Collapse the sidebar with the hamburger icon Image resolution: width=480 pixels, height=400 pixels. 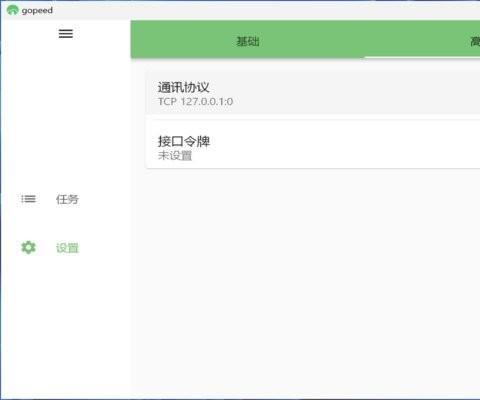coord(66,34)
